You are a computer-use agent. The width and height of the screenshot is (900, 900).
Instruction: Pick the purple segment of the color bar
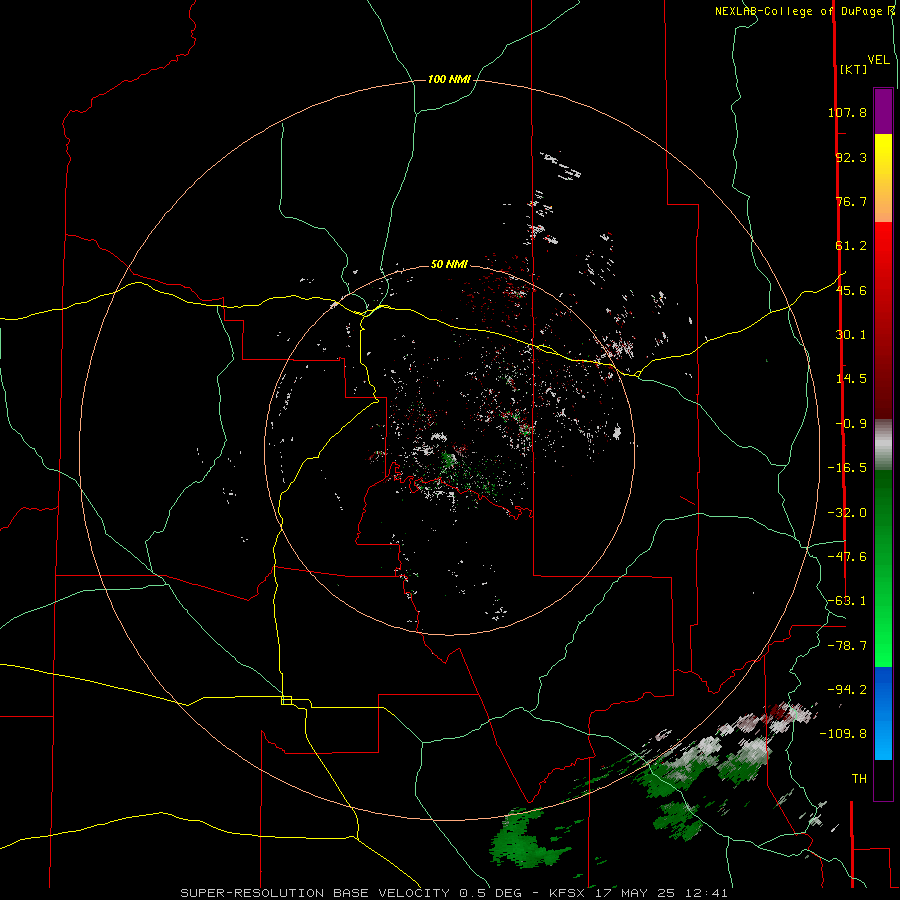[883, 112]
